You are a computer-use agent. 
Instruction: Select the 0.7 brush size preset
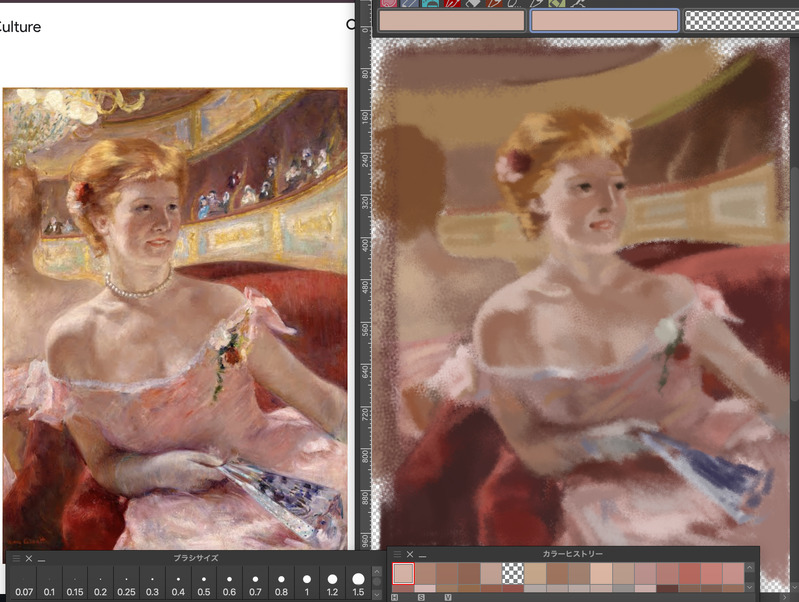point(255,583)
